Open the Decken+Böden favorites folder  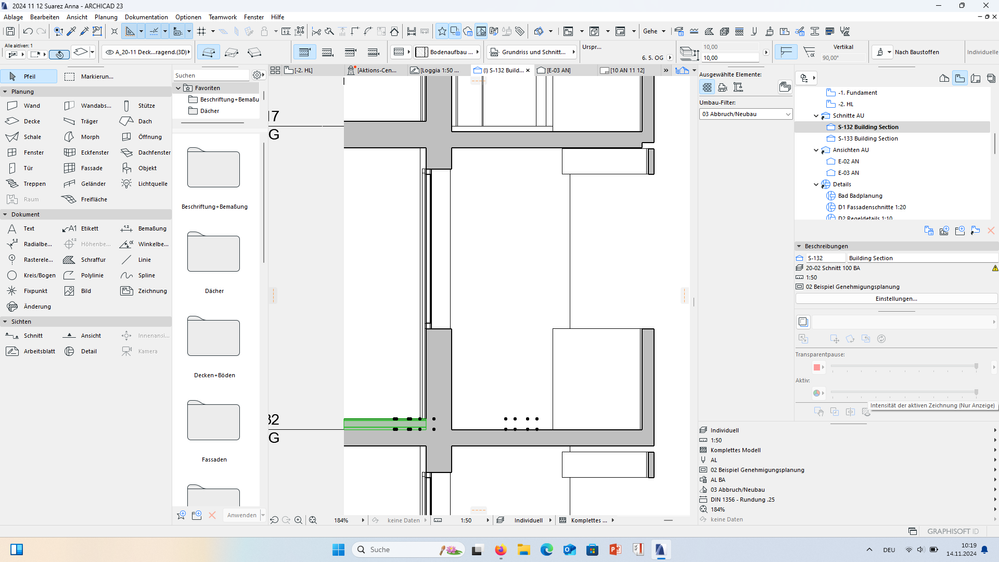[213, 337]
